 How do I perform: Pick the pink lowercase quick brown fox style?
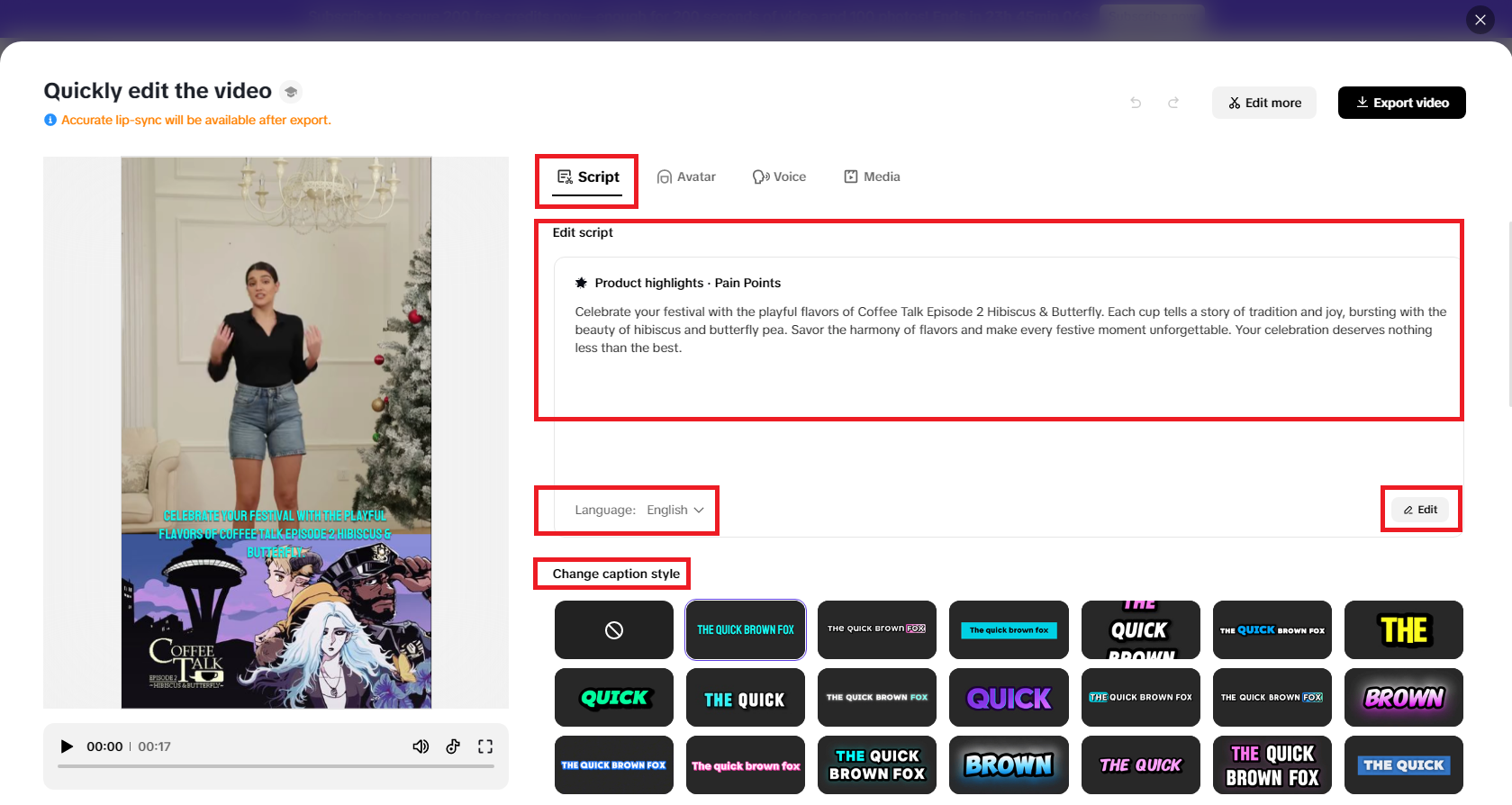[x=746, y=765]
